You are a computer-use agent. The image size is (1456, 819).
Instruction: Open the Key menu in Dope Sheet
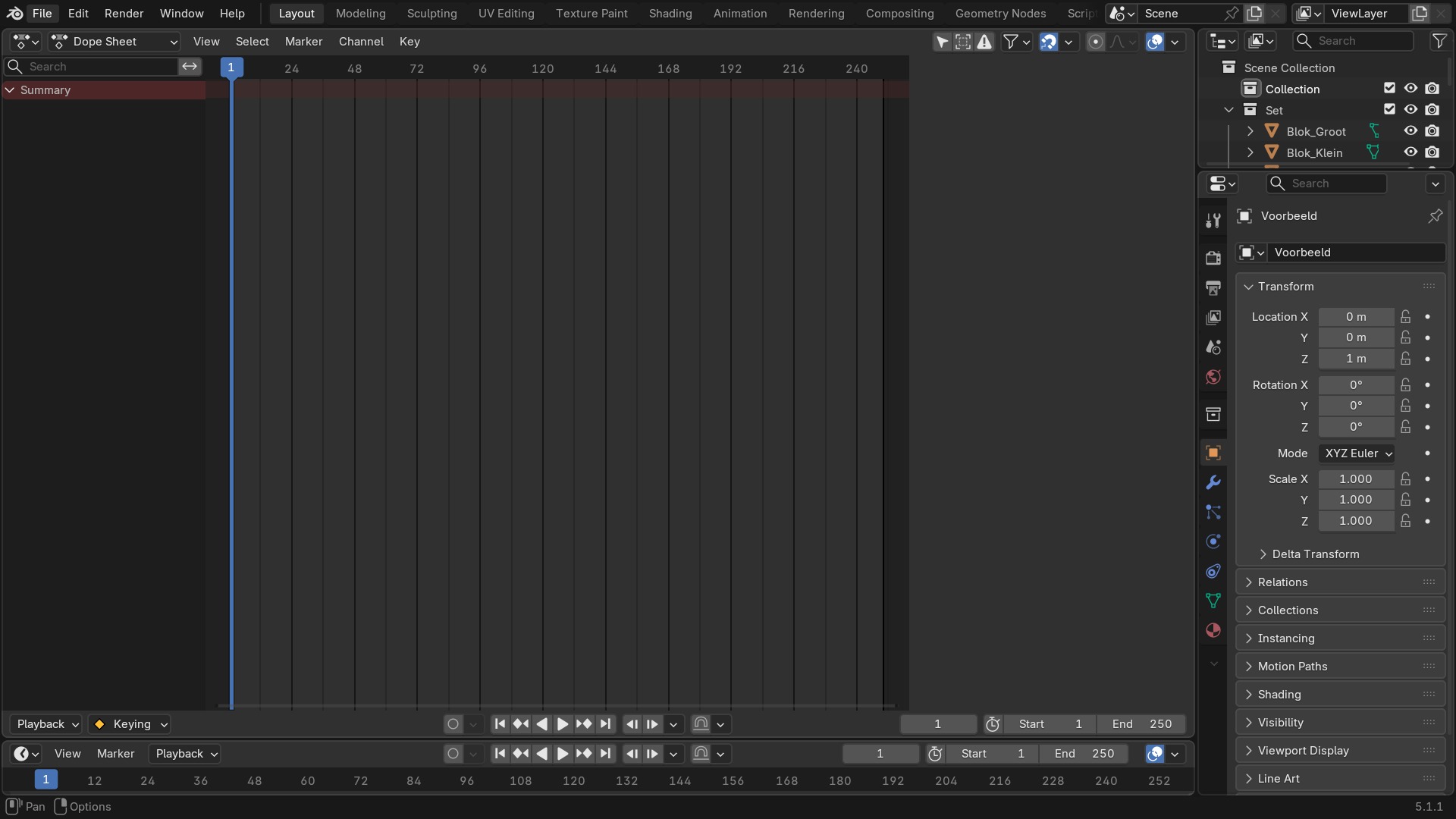[409, 42]
